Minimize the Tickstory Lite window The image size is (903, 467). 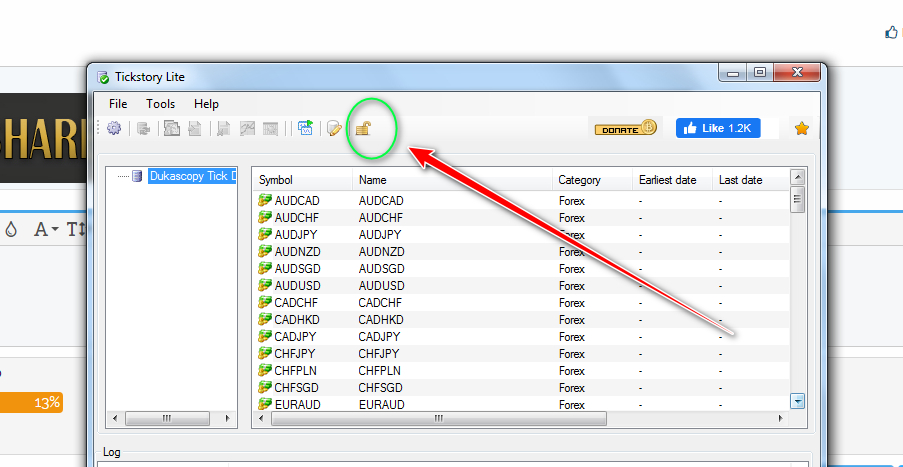click(x=733, y=73)
